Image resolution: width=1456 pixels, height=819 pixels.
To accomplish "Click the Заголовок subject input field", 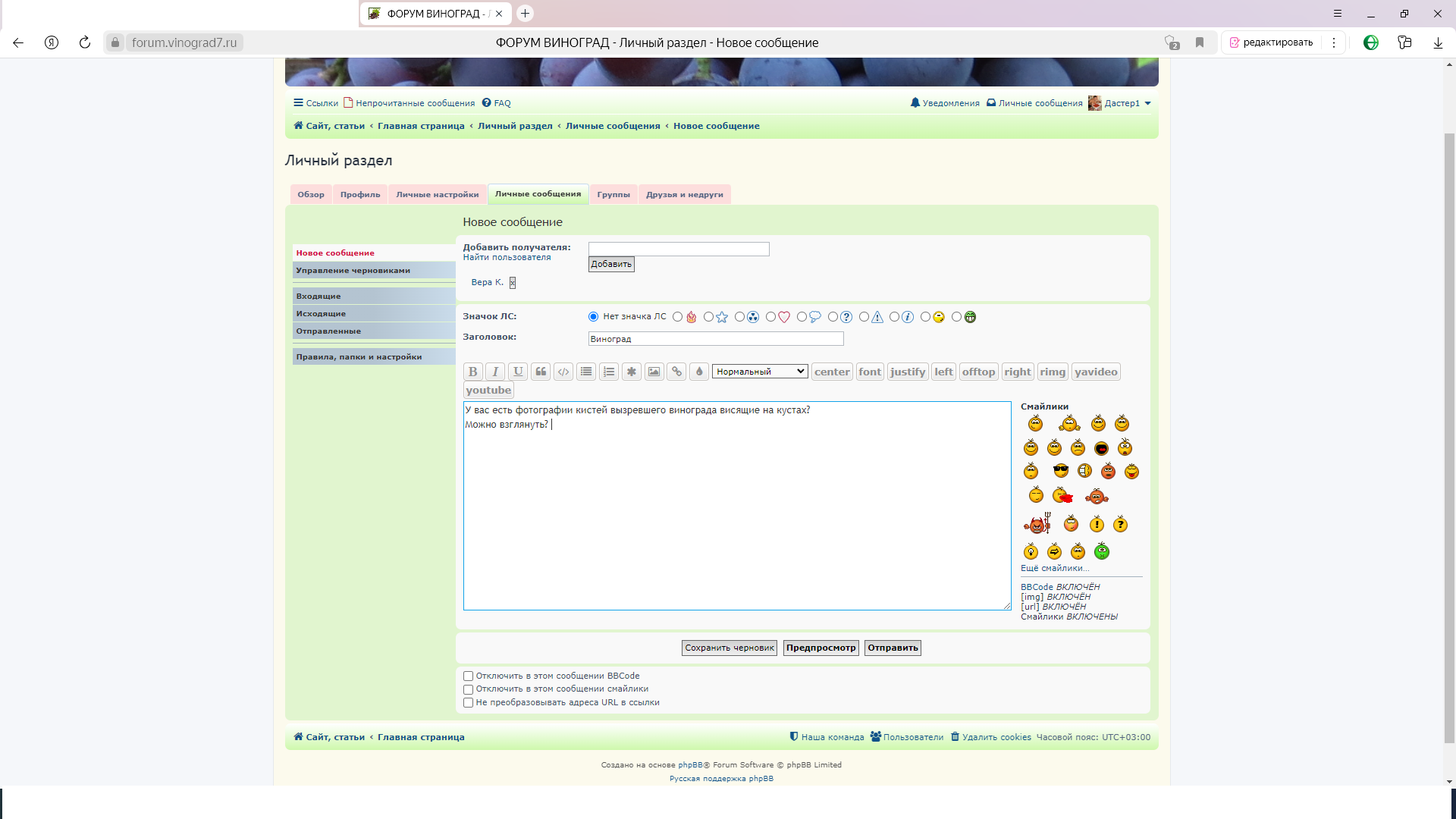I will coord(715,339).
